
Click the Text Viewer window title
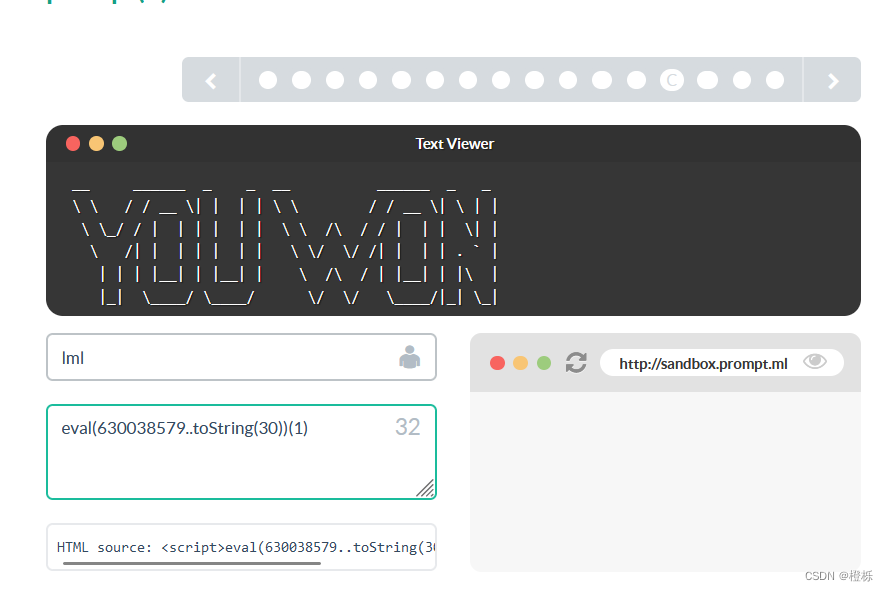click(455, 144)
